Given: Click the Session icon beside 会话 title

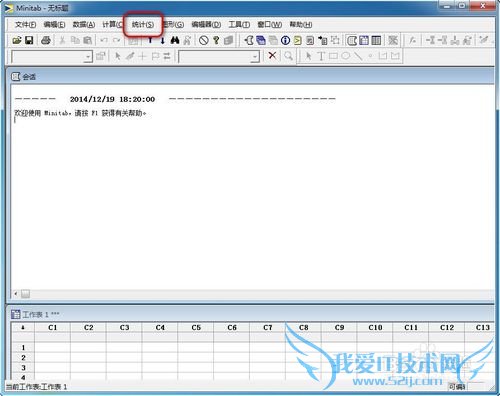Looking at the screenshot, I should click(16, 77).
